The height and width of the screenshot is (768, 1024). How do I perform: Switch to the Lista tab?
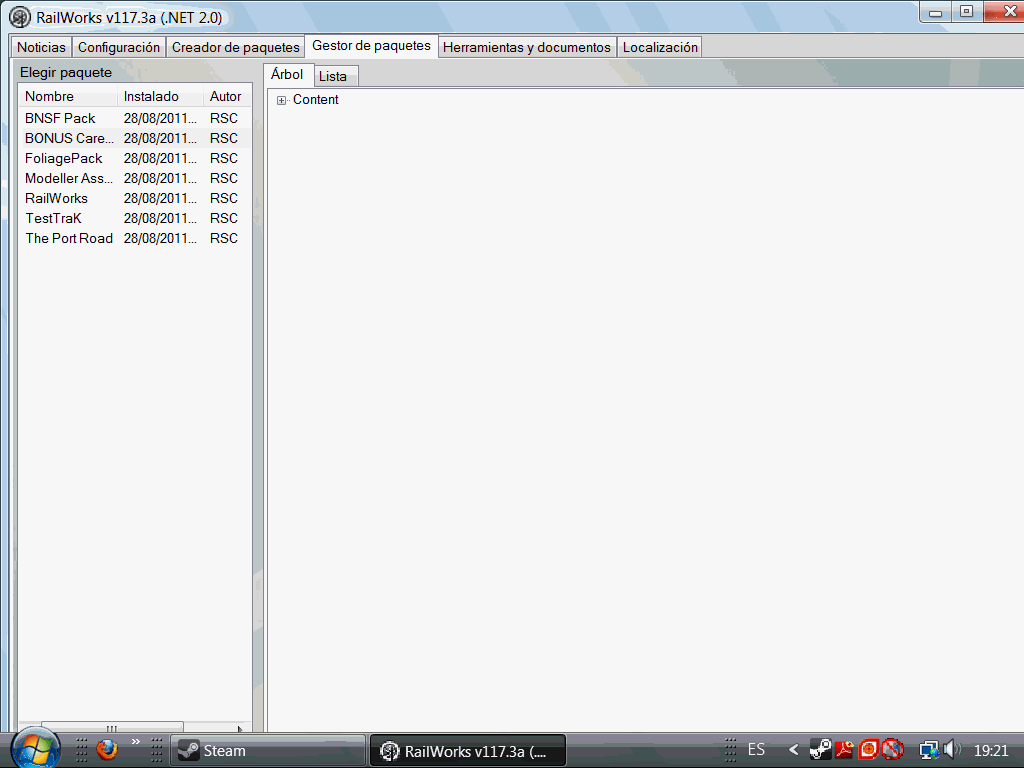333,76
